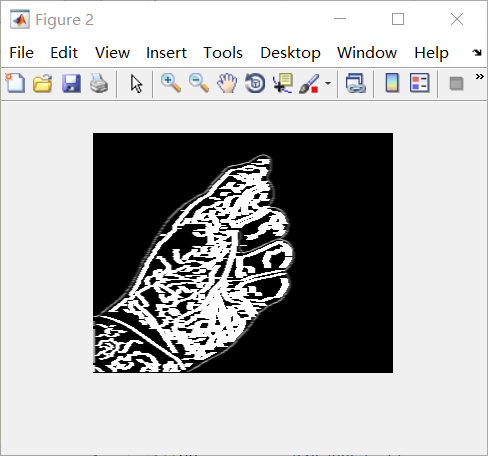Print the figure with printer icon

99,83
